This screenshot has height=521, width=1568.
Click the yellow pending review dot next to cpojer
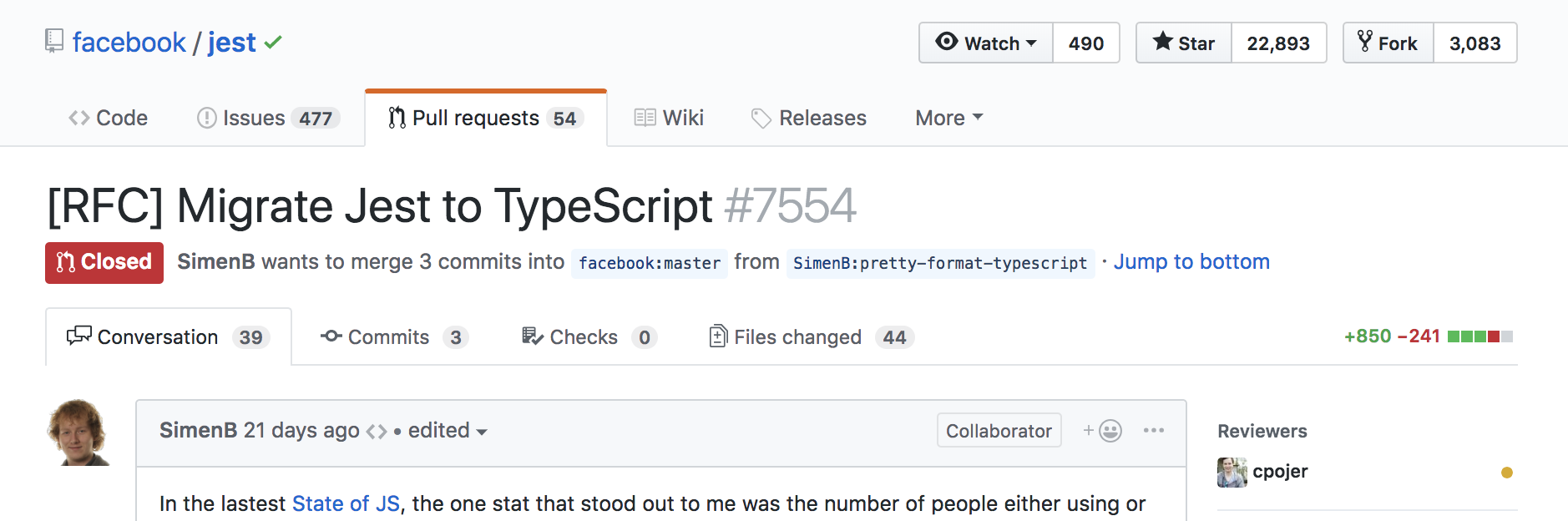click(1507, 473)
